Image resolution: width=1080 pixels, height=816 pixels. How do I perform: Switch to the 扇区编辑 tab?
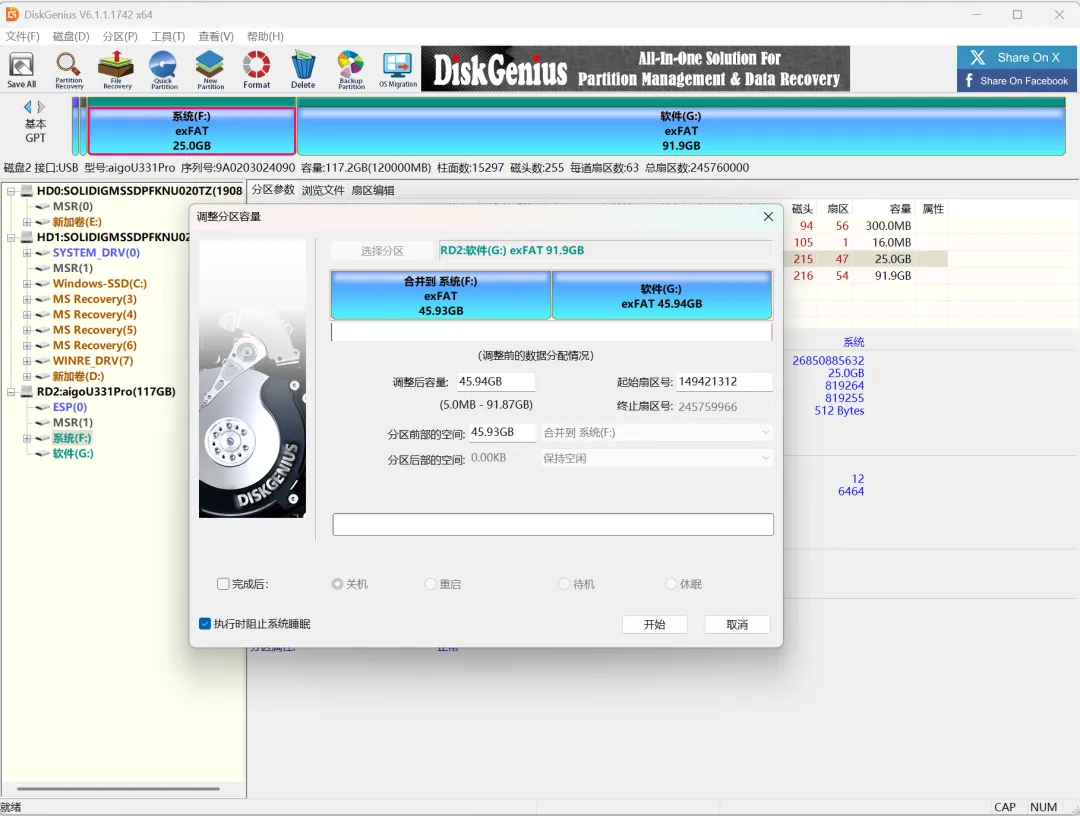point(373,190)
